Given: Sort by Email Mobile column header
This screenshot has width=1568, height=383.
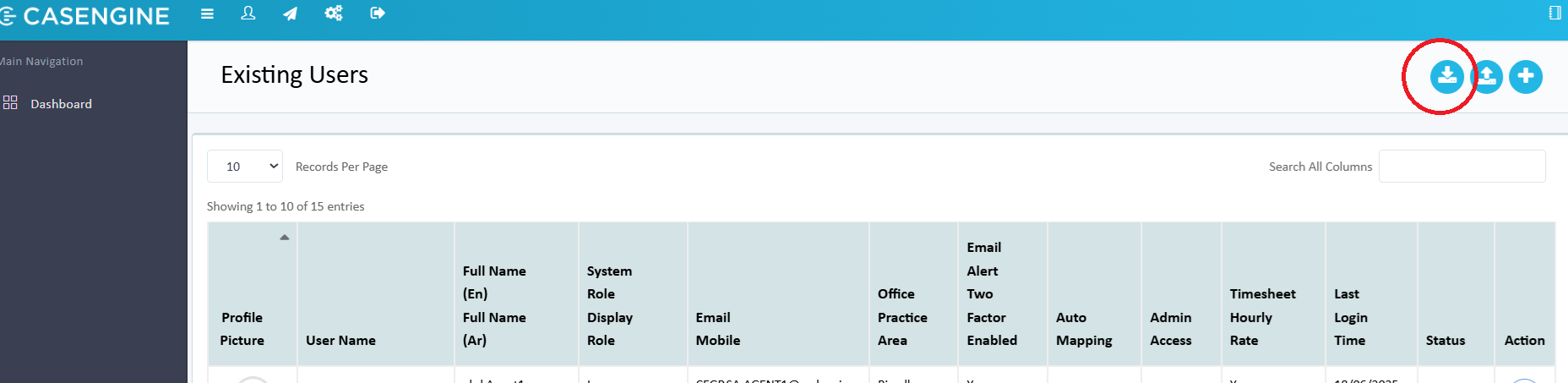Looking at the screenshot, I should coord(778,294).
